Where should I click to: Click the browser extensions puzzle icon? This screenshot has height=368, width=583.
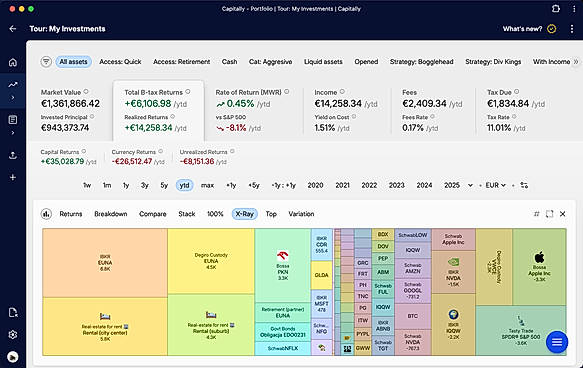click(x=555, y=9)
